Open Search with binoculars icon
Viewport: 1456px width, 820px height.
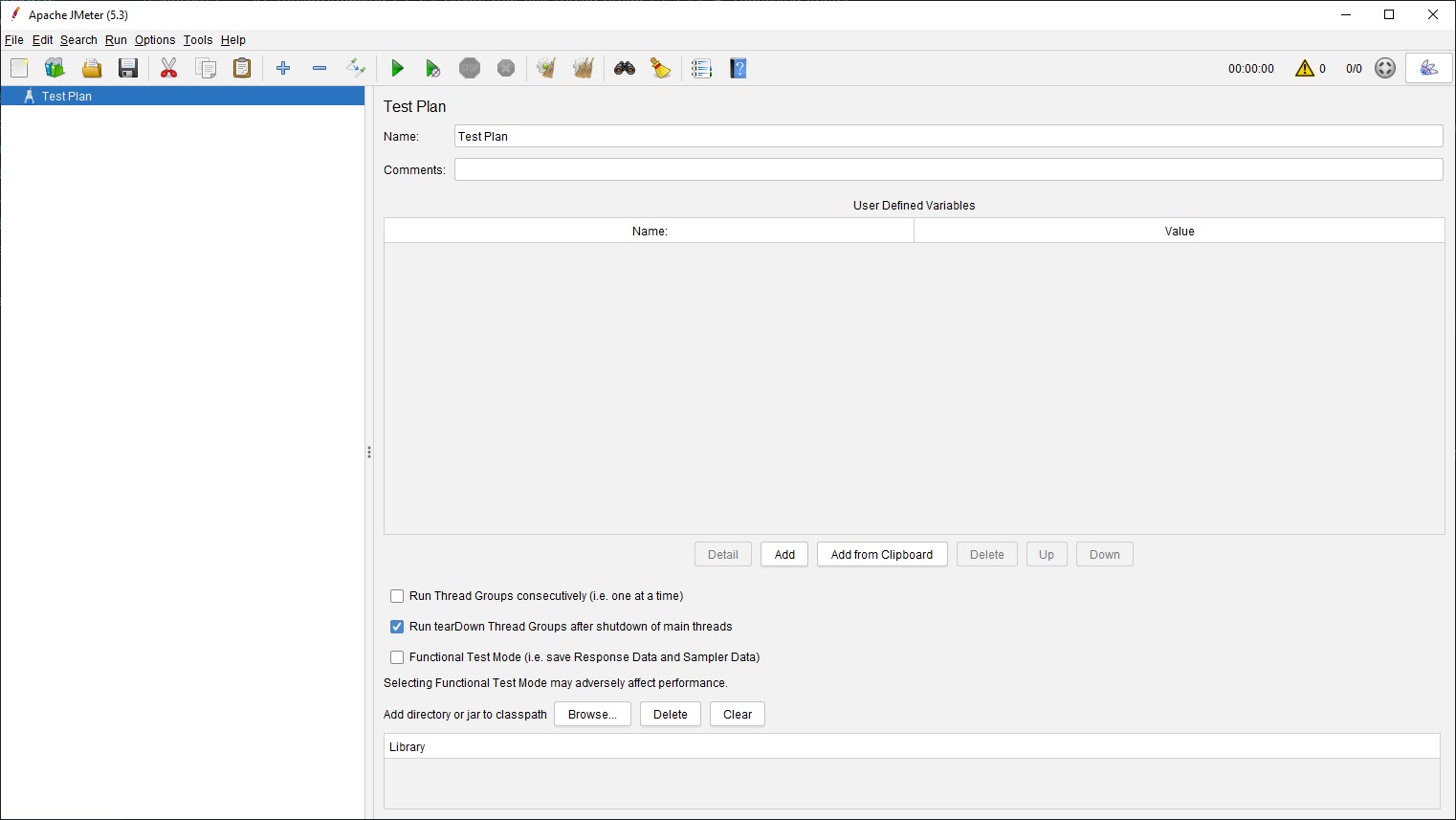pos(625,68)
